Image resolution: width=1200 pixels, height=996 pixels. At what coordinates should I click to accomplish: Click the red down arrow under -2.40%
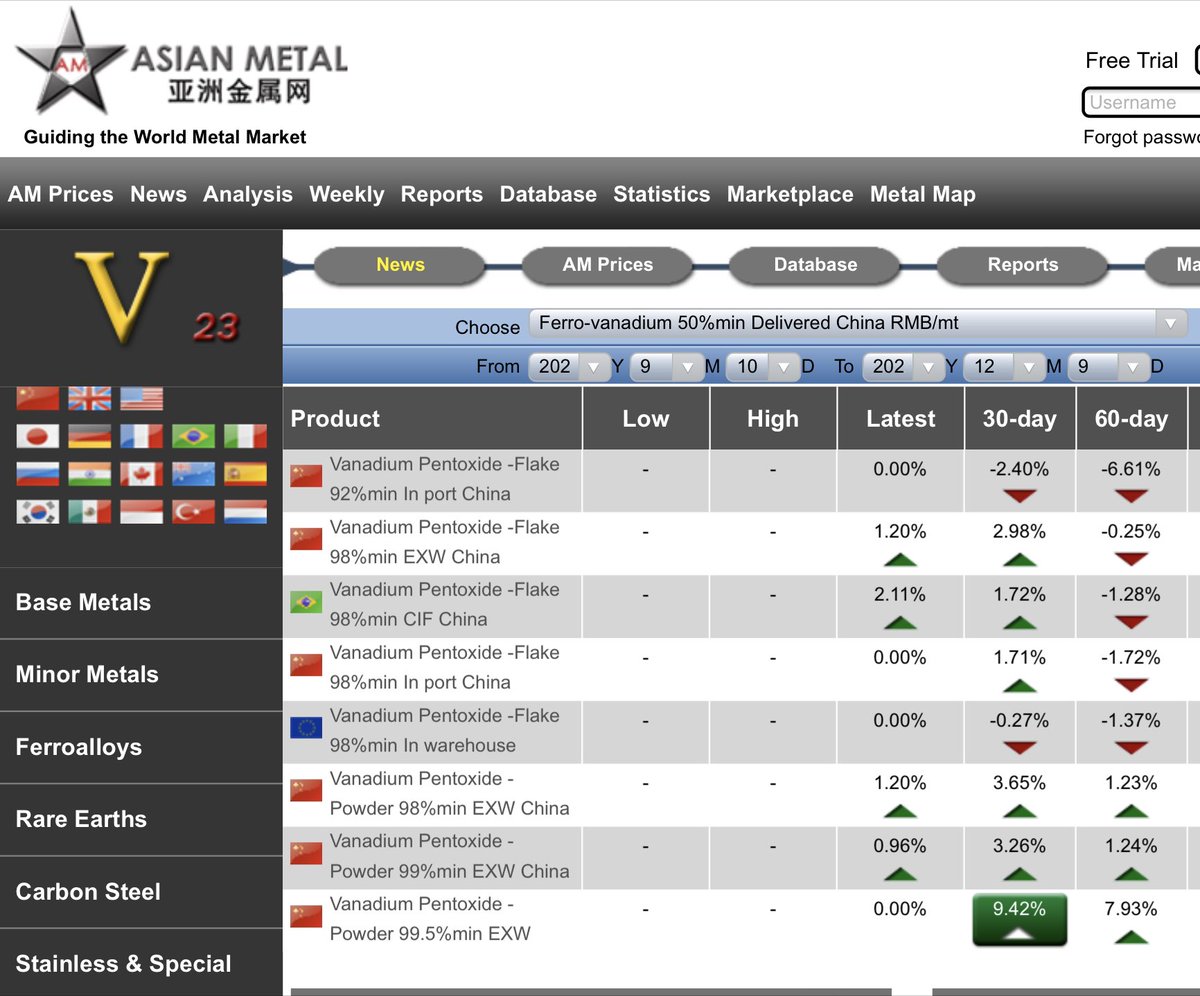tap(1019, 497)
